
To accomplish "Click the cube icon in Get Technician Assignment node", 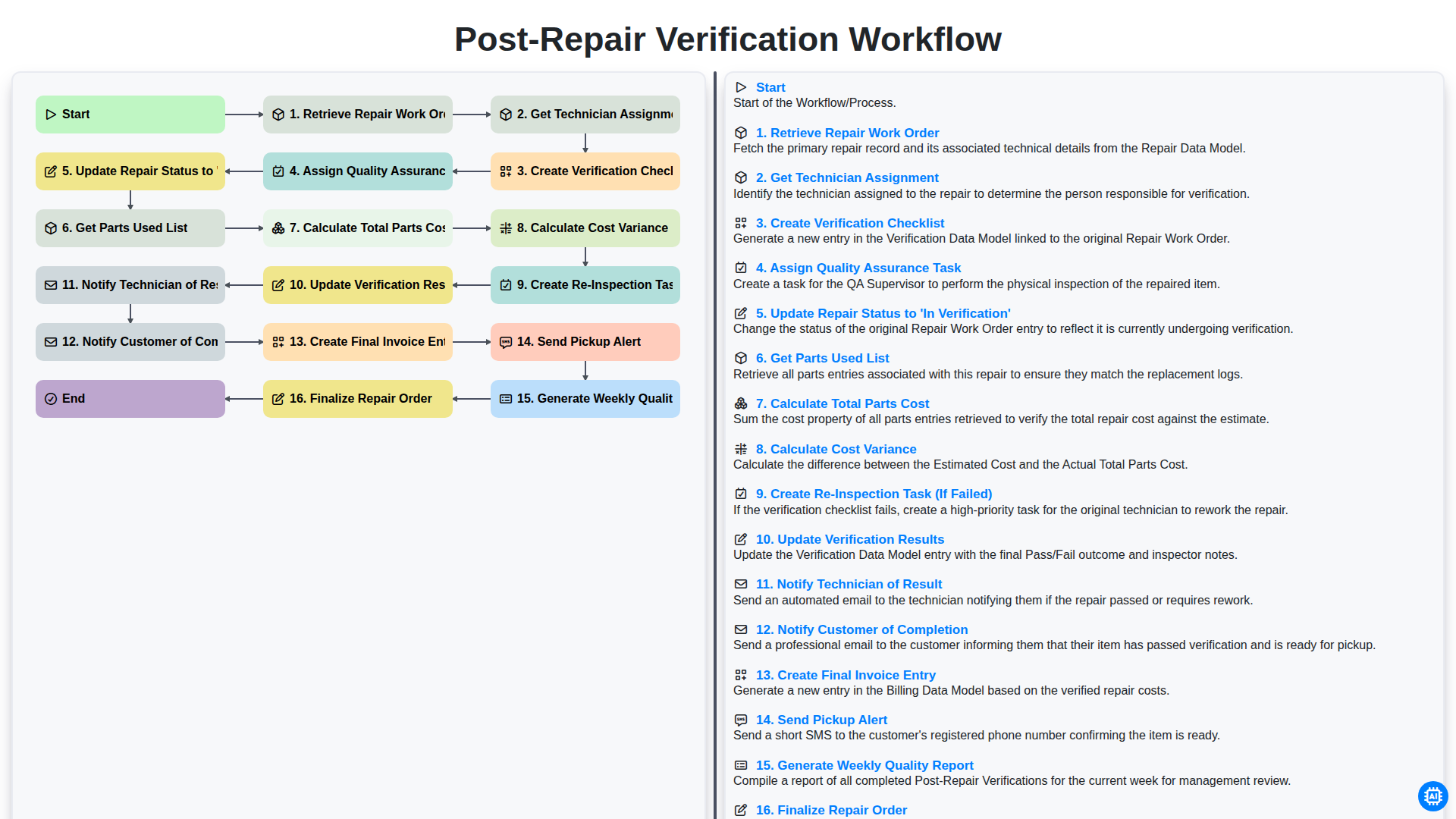I will (506, 115).
